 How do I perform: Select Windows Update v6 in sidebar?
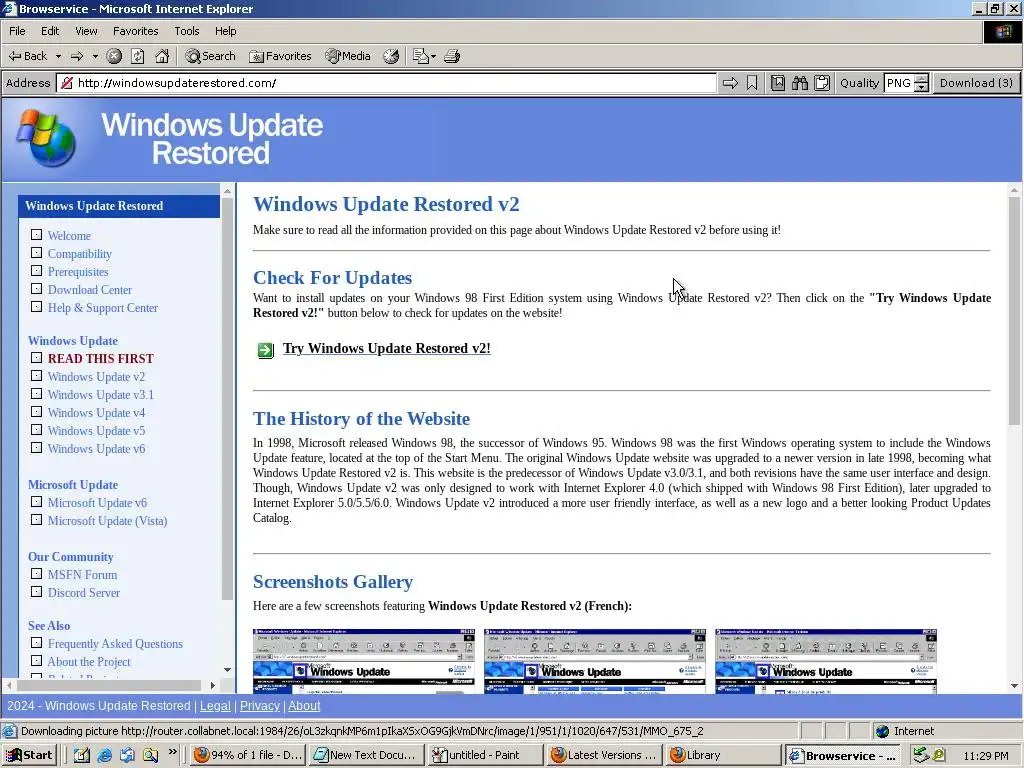click(96, 449)
